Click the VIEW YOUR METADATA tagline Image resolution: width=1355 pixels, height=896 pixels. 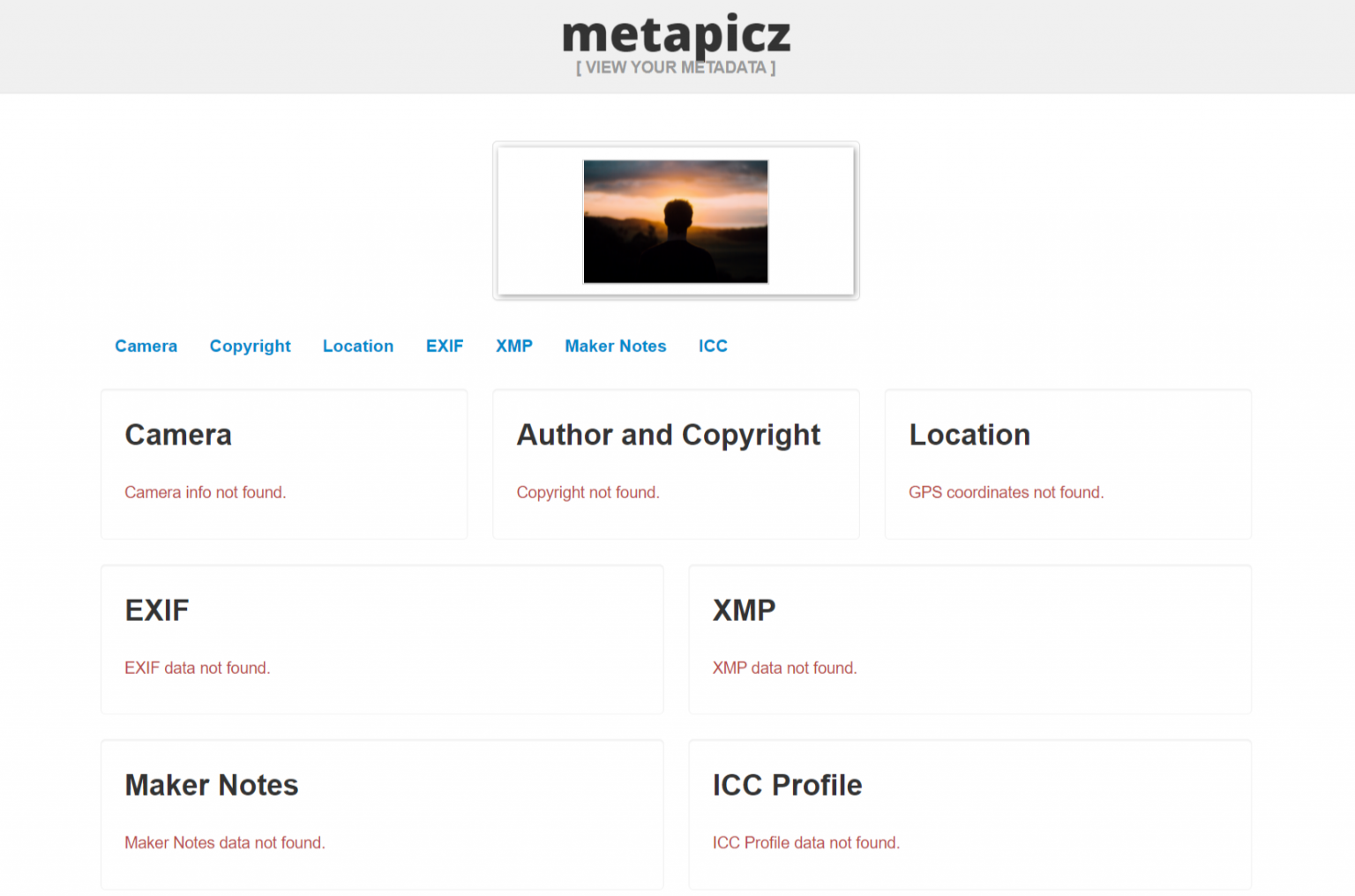[675, 67]
